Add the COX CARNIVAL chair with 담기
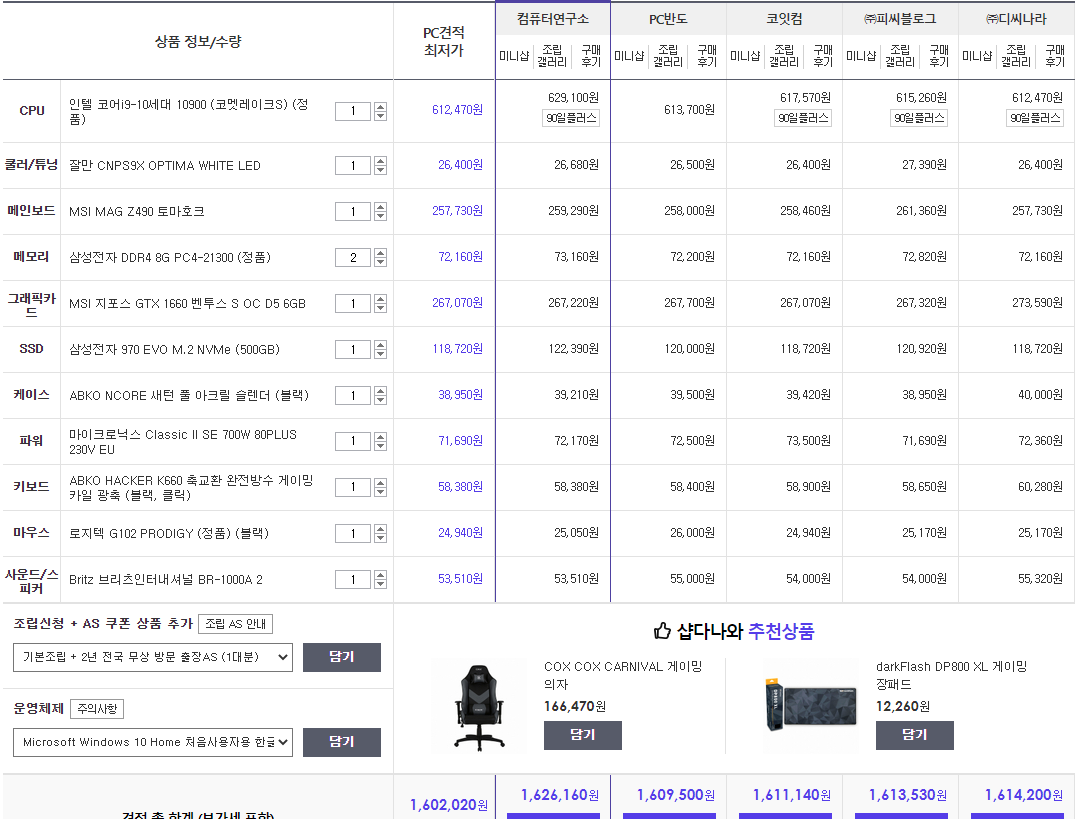This screenshot has width=1079, height=819. (x=583, y=735)
